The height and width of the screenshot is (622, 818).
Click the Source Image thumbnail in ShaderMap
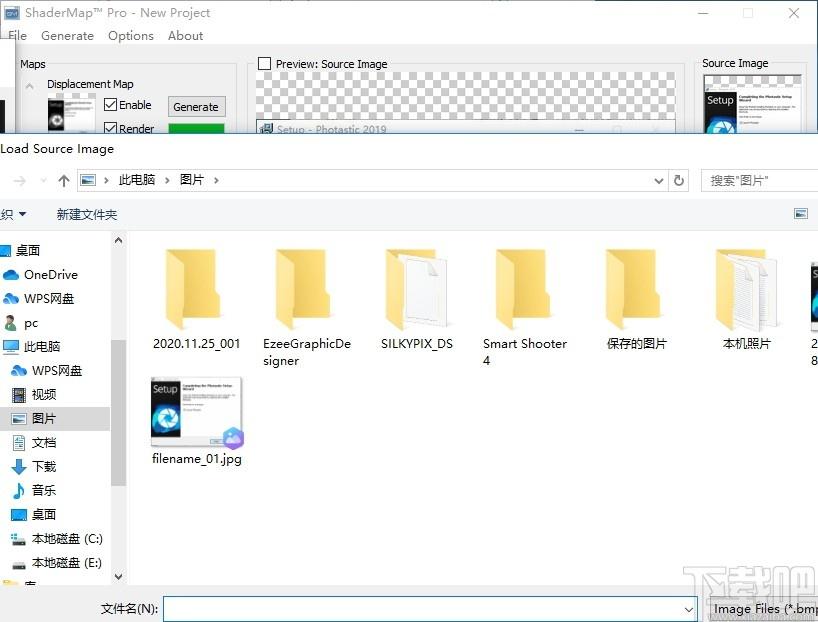(752, 104)
